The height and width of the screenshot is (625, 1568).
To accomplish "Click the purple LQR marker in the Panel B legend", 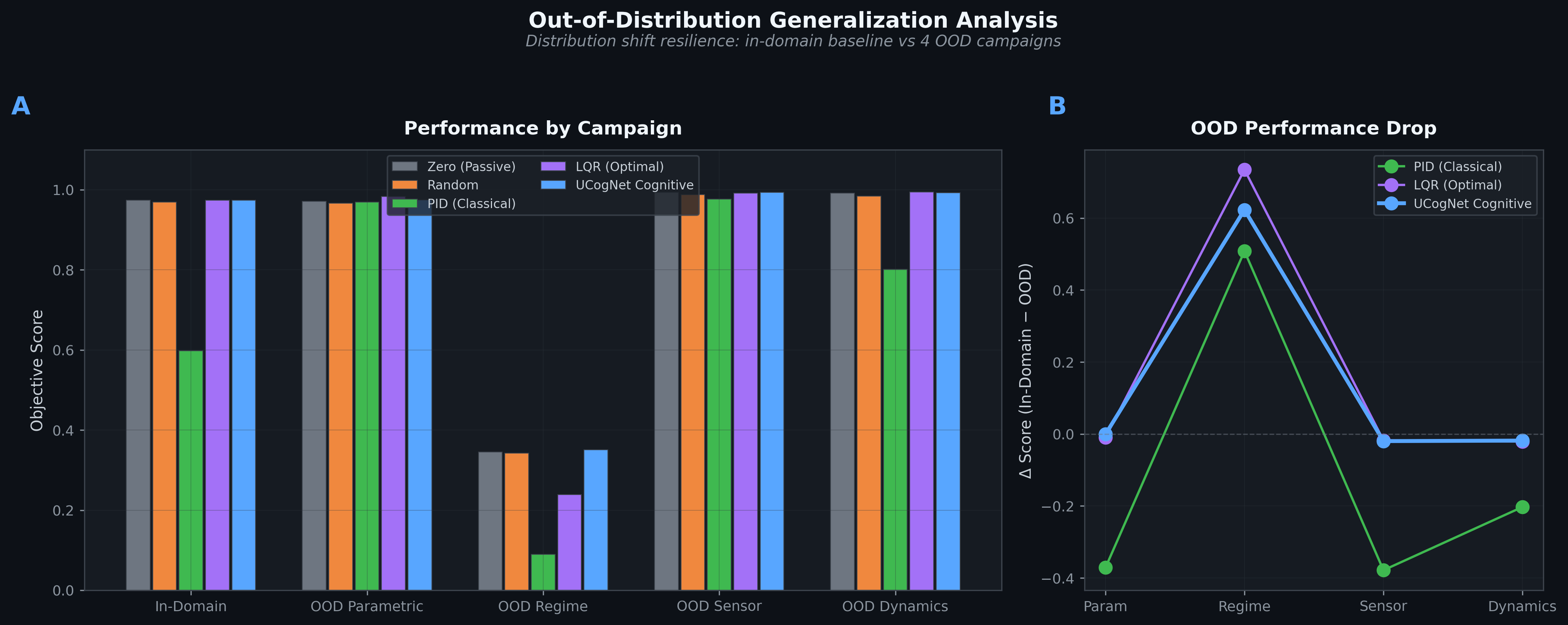I will (1392, 185).
